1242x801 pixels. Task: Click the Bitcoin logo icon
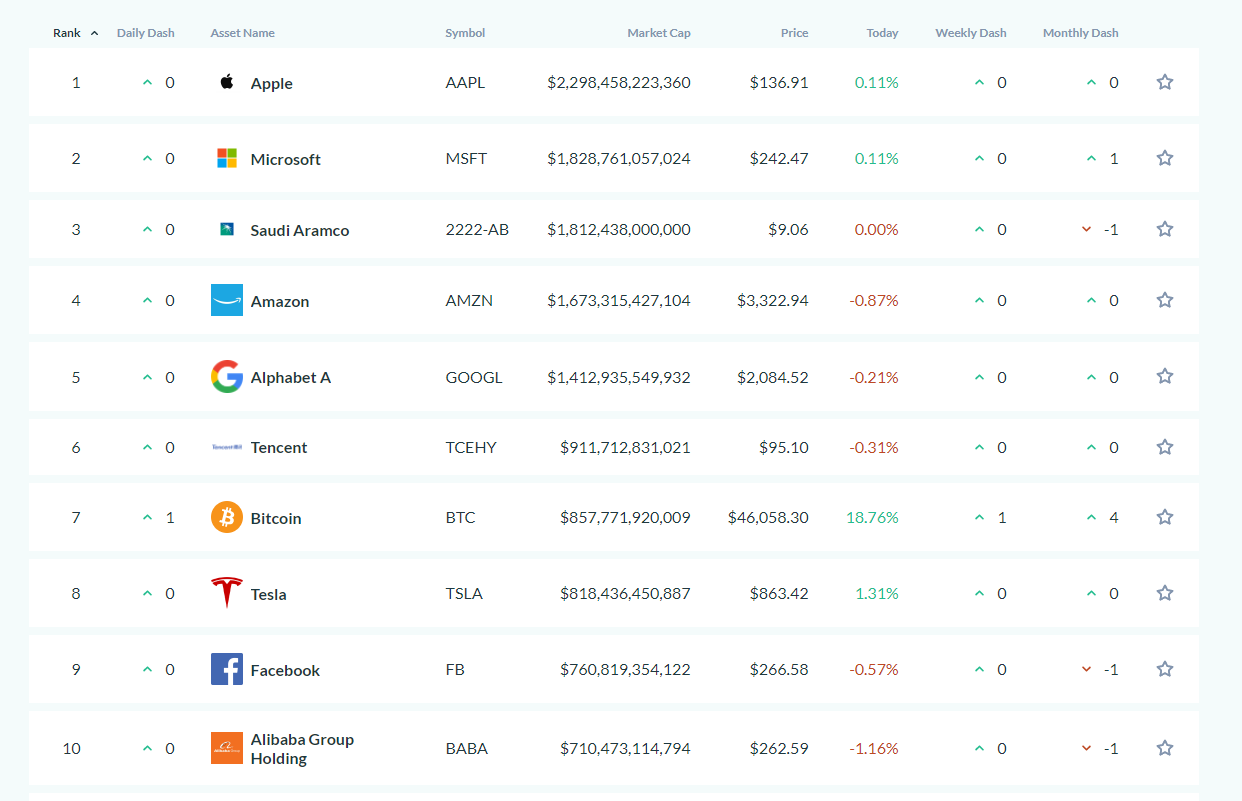pos(227,517)
